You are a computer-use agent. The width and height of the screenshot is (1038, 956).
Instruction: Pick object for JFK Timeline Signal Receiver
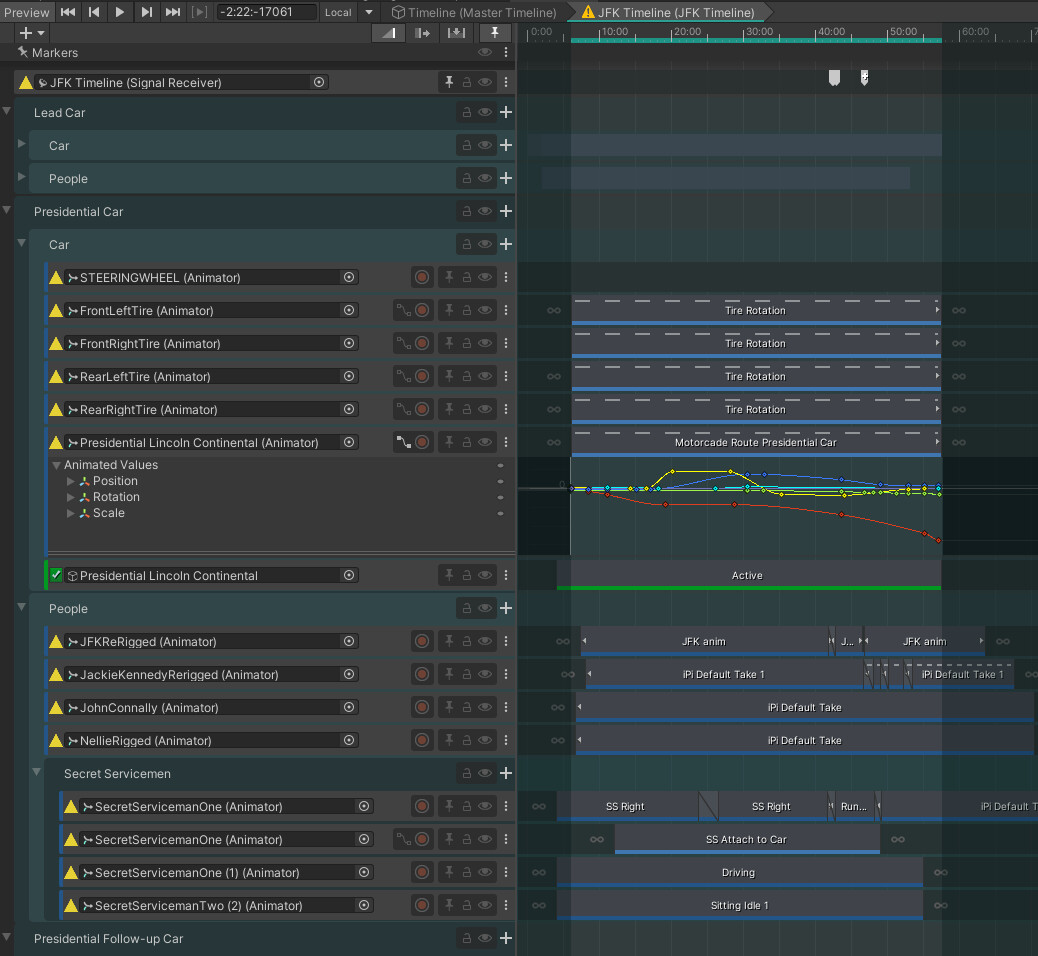[x=319, y=82]
